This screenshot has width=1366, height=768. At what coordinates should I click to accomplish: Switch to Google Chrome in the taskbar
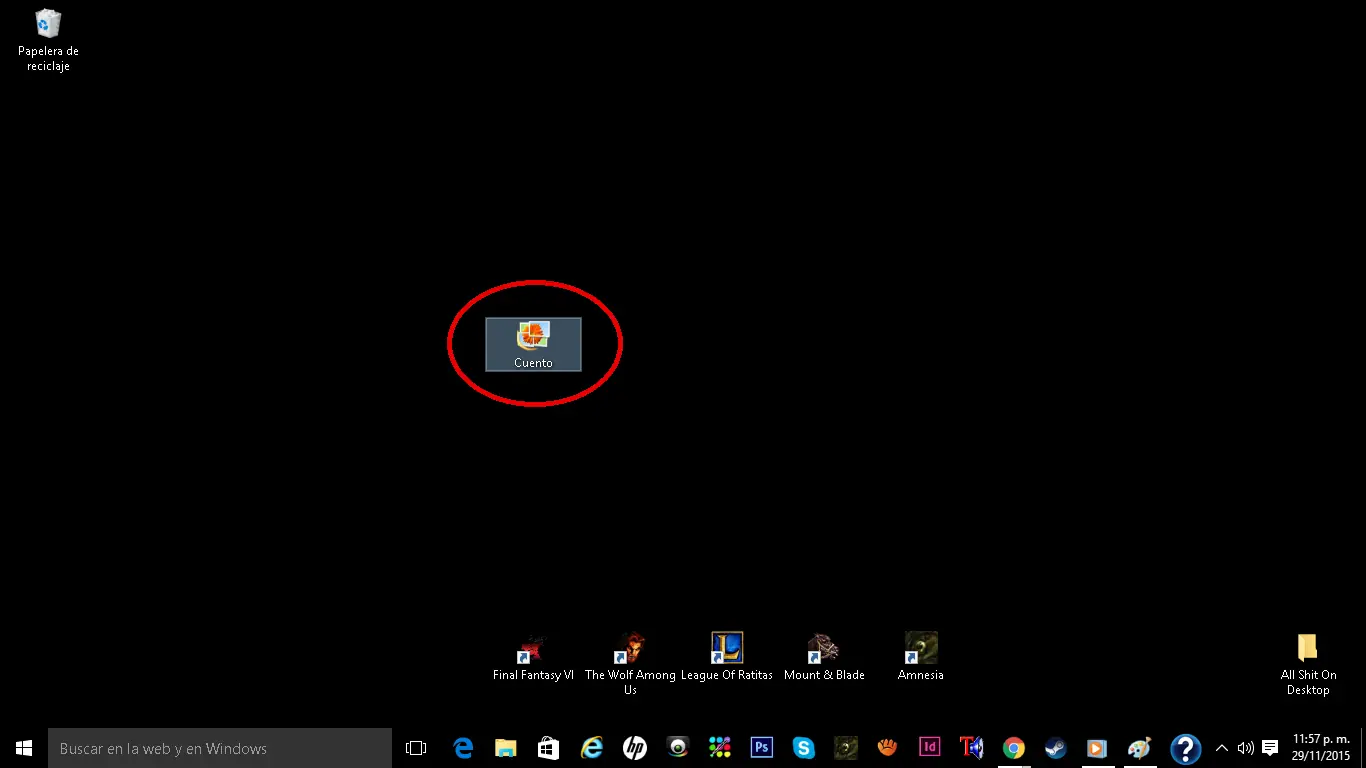coord(1014,748)
